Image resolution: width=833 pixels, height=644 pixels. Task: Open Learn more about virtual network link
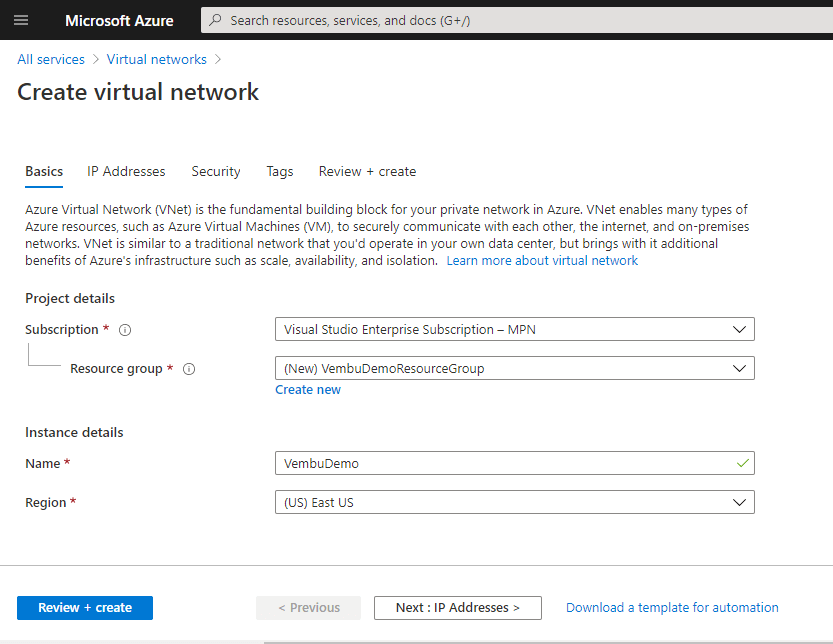[x=542, y=260]
